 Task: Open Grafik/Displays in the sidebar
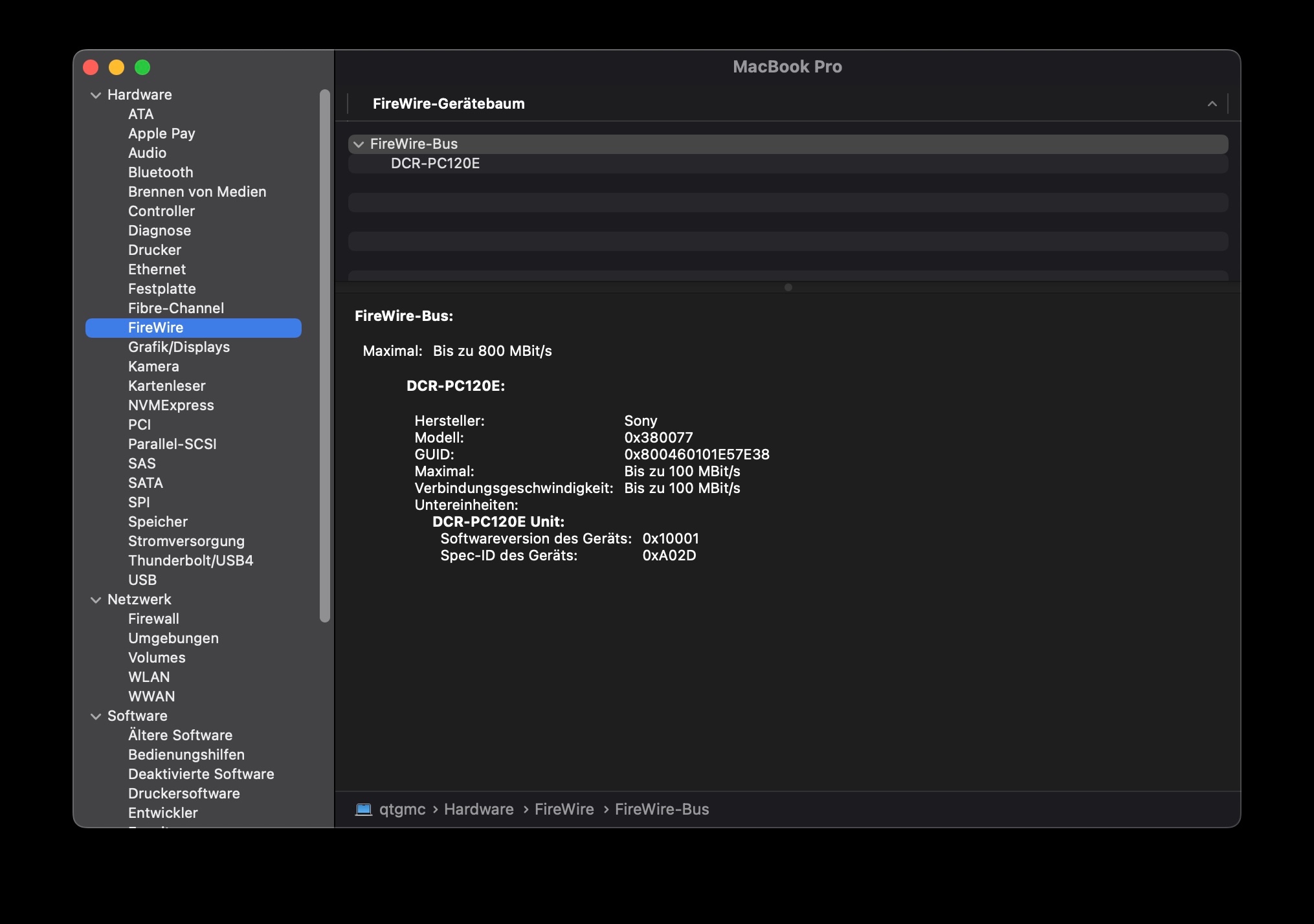coord(179,347)
